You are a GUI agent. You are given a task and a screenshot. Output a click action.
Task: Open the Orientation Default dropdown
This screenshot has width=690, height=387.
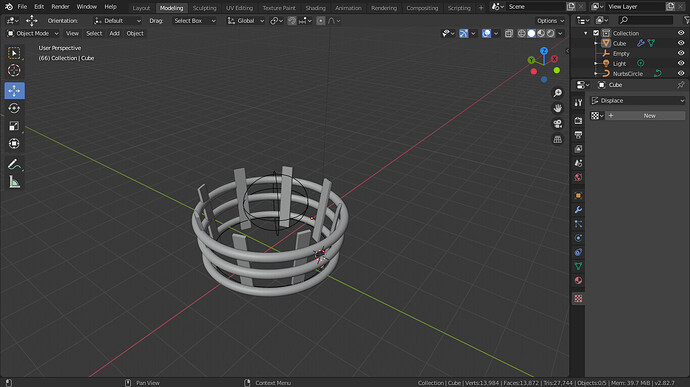pyautogui.click(x=117, y=21)
